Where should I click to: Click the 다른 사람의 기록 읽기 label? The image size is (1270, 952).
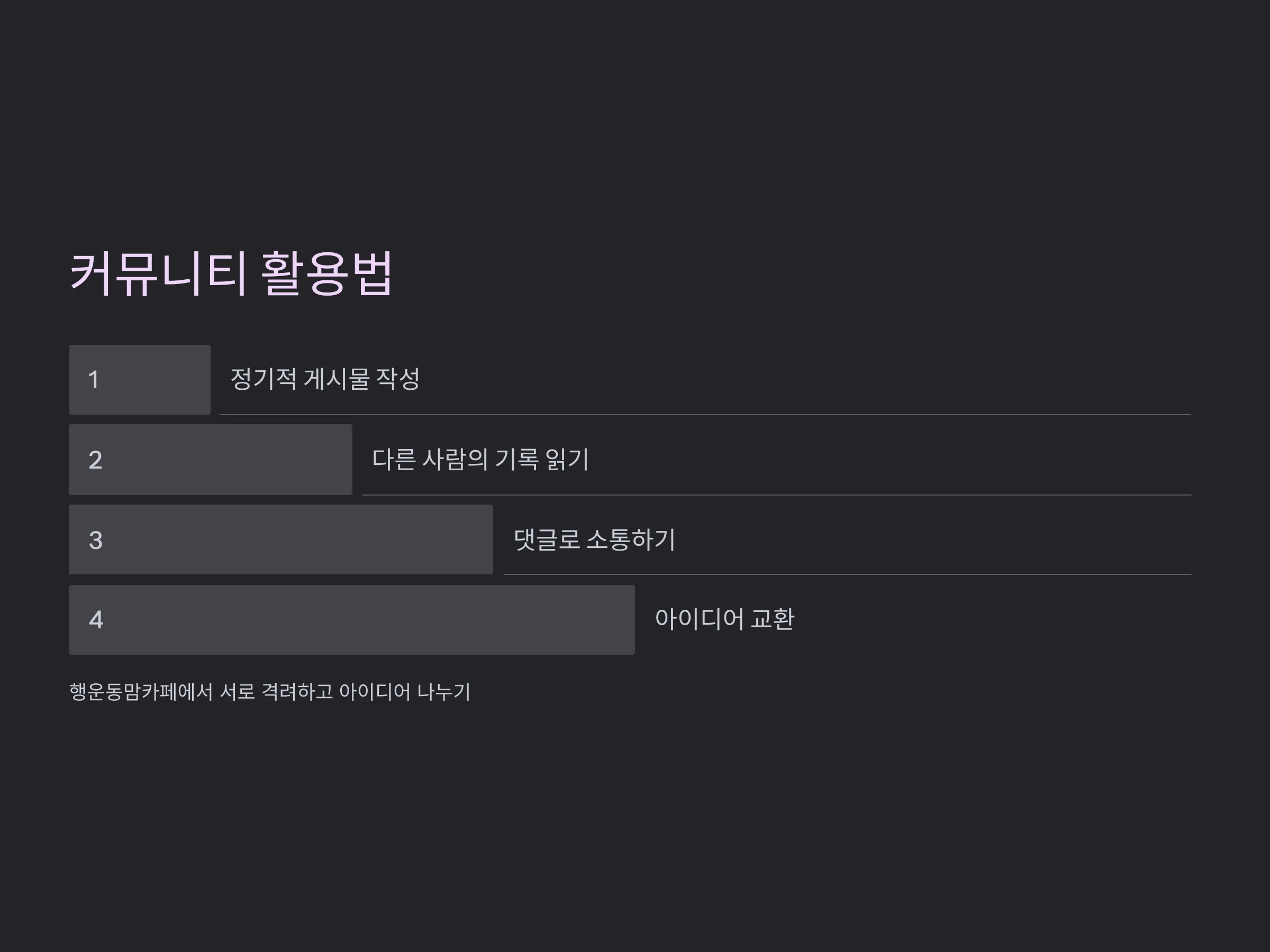click(480, 460)
